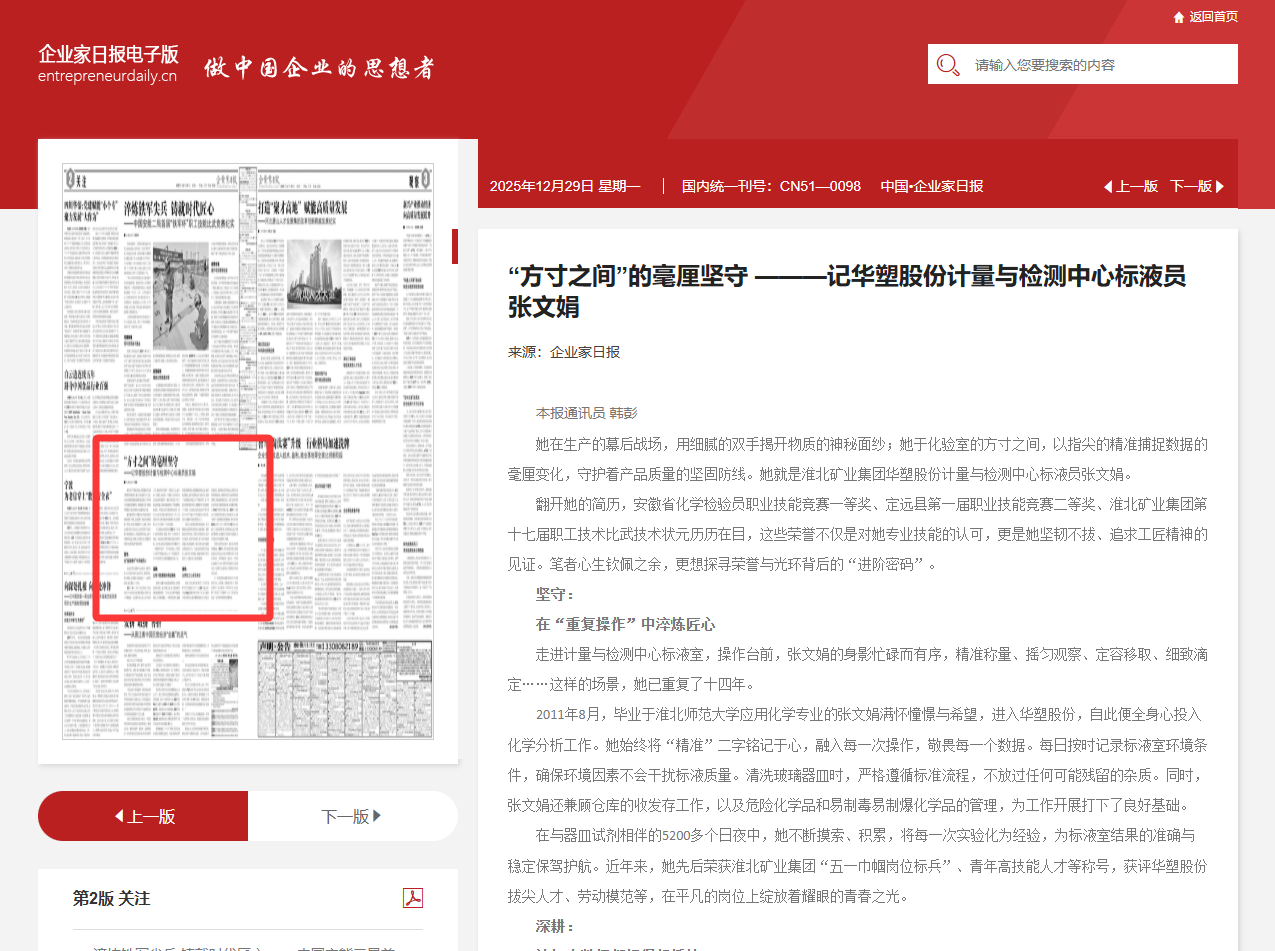Viewport: 1275px width, 951px height.
Task: Click the home icon beside 返回首页
Action: tap(1179, 17)
